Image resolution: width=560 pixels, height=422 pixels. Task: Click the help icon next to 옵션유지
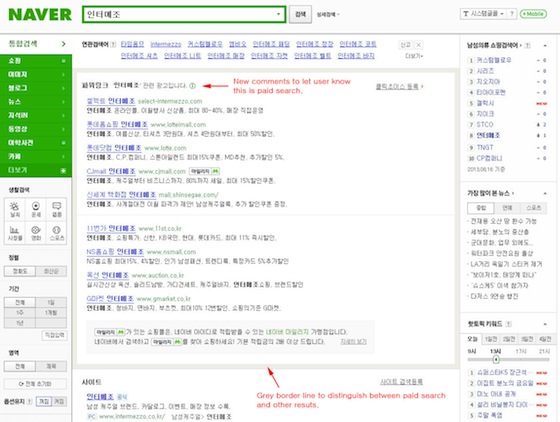[29, 402]
